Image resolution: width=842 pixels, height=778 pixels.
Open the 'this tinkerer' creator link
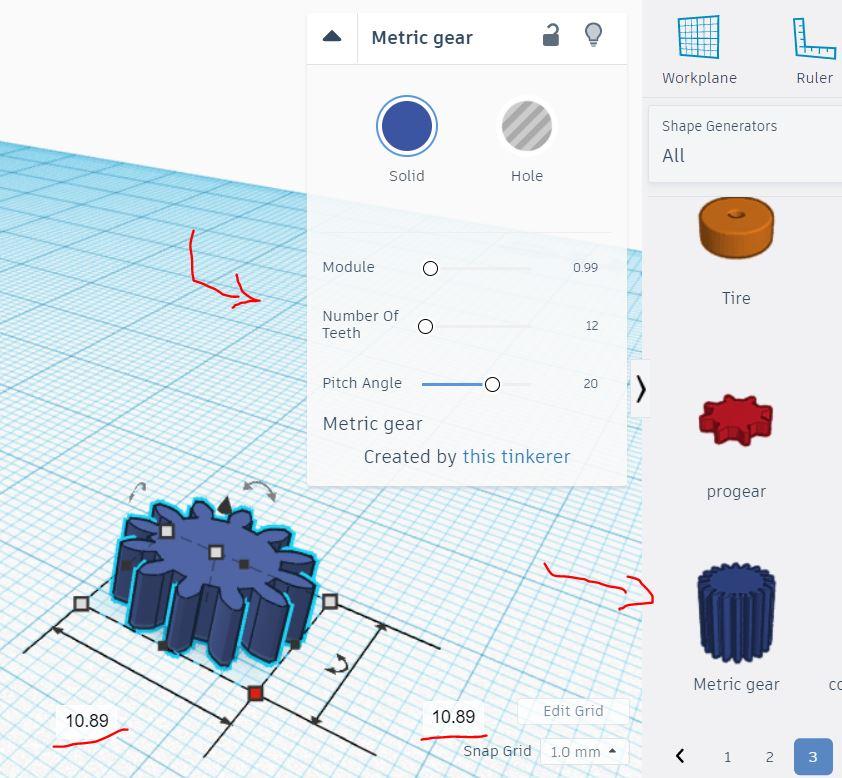pos(516,456)
